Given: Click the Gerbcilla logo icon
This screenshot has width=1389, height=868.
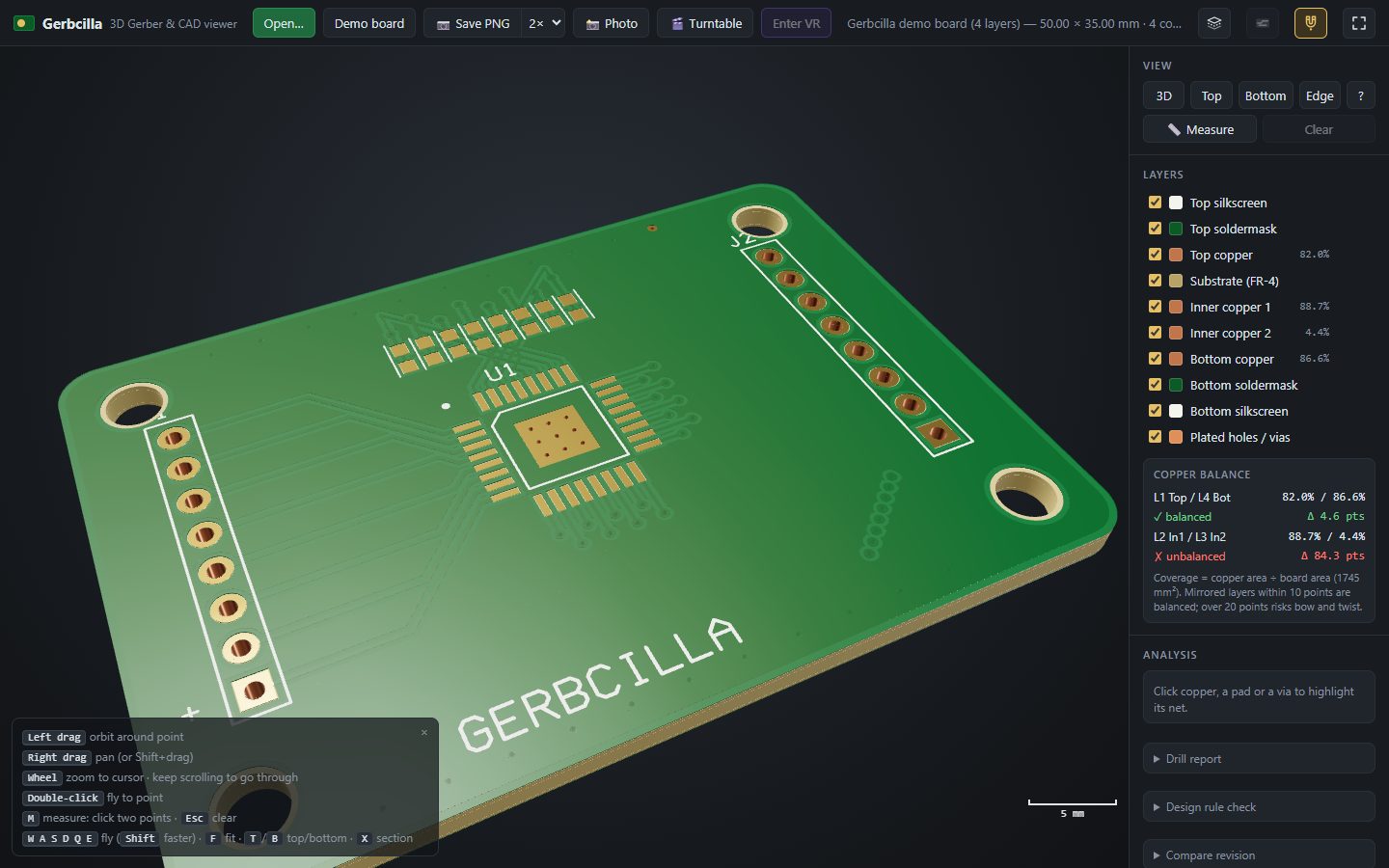Looking at the screenshot, I should point(24,23).
